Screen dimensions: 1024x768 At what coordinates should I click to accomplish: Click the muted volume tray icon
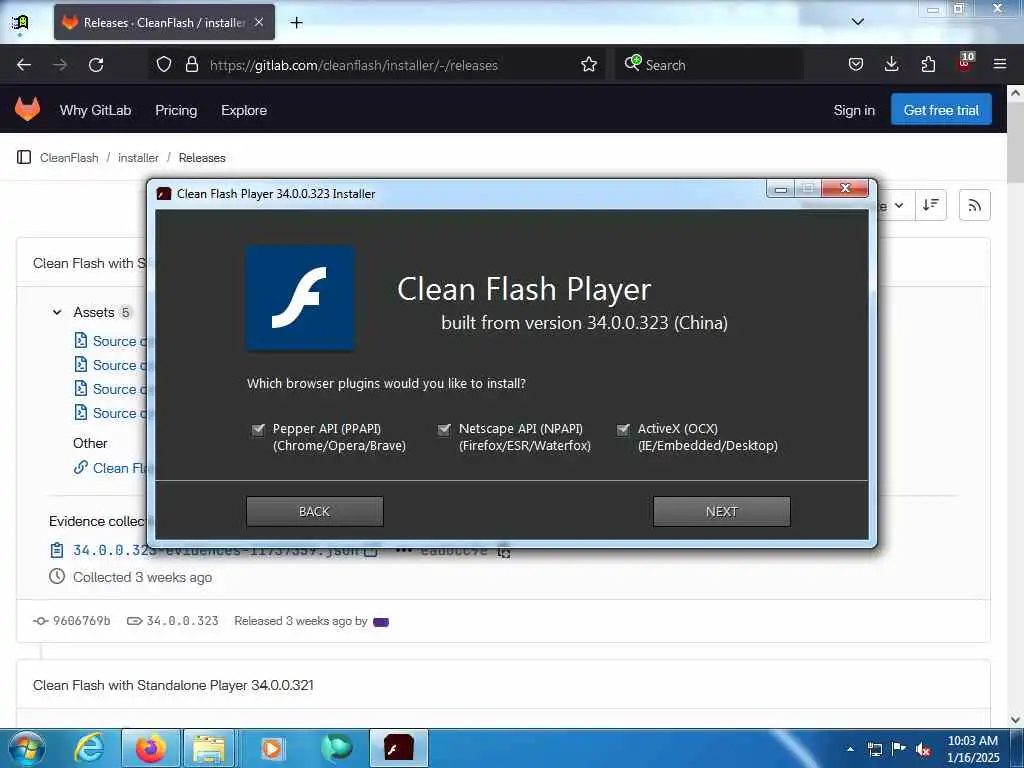click(x=923, y=750)
